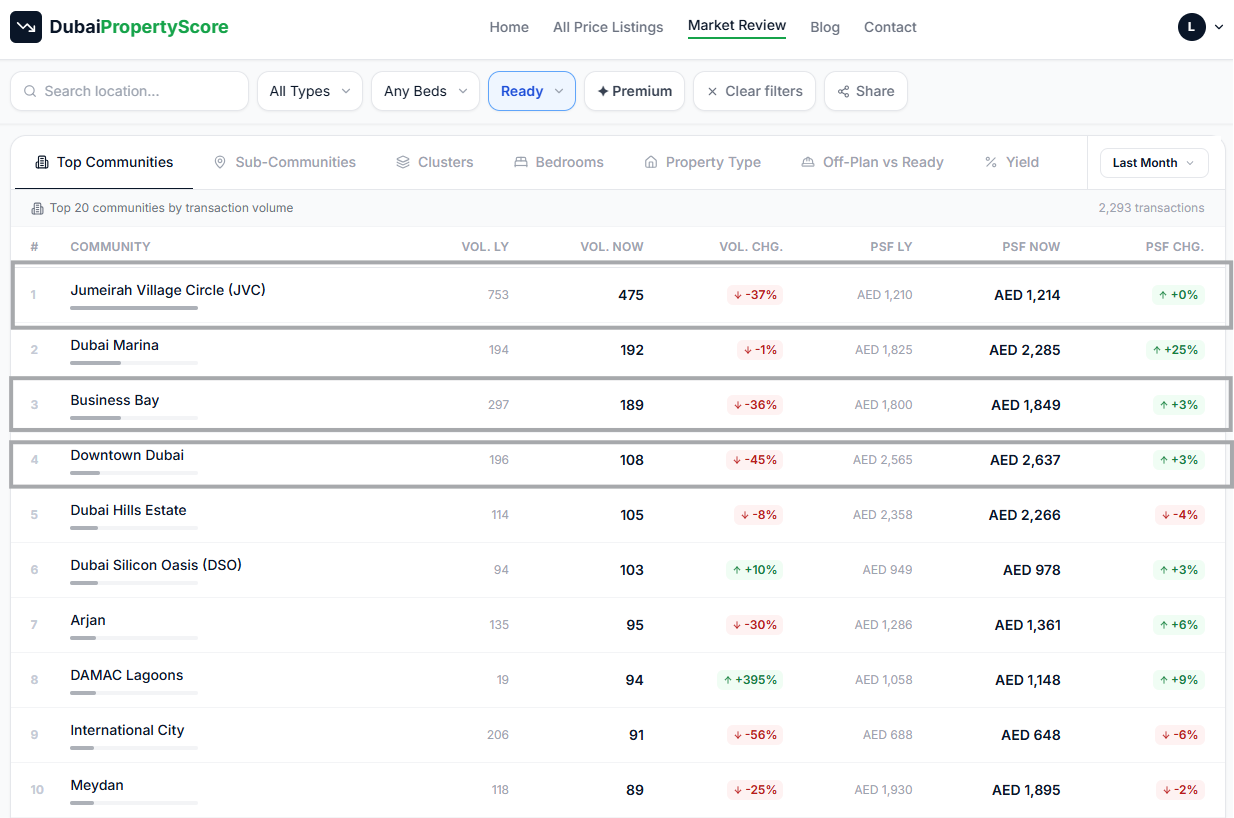Focus the Search location input
The width and height of the screenshot is (1234, 818).
click(x=129, y=91)
